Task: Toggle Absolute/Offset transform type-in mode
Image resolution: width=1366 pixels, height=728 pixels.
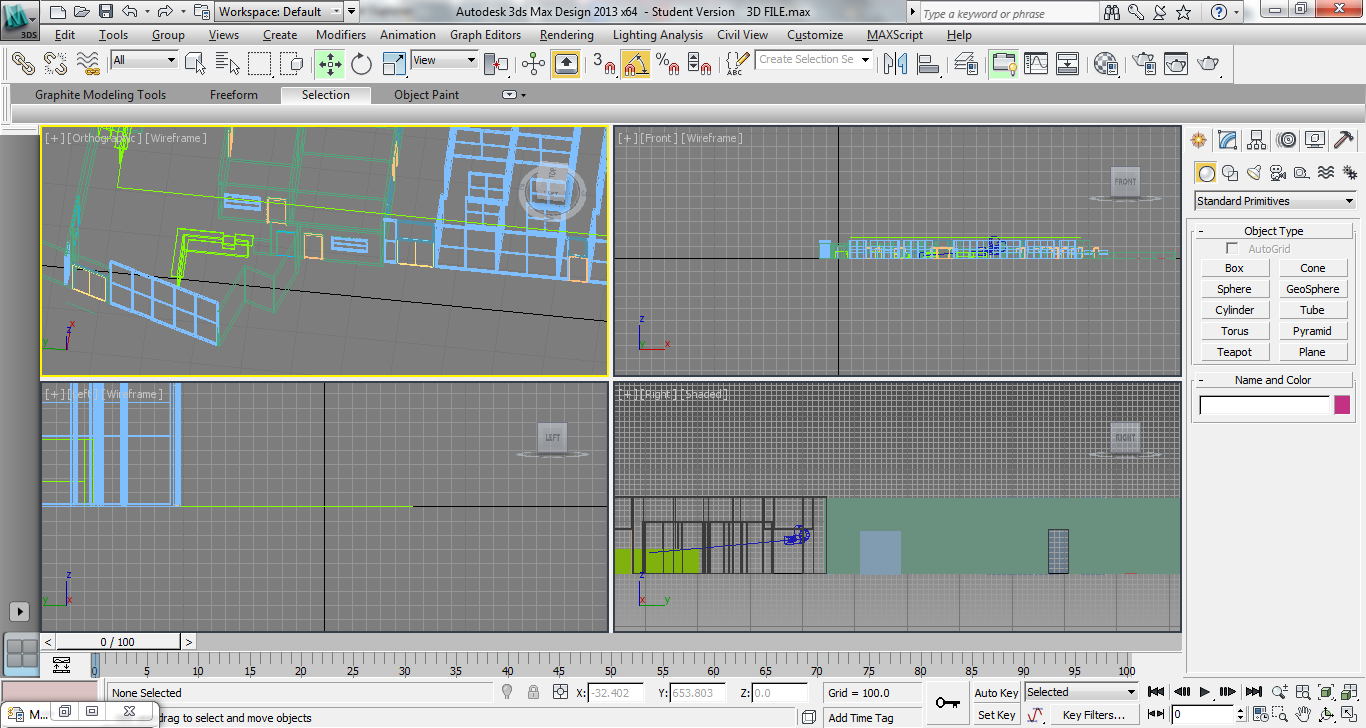Action: 560,692
